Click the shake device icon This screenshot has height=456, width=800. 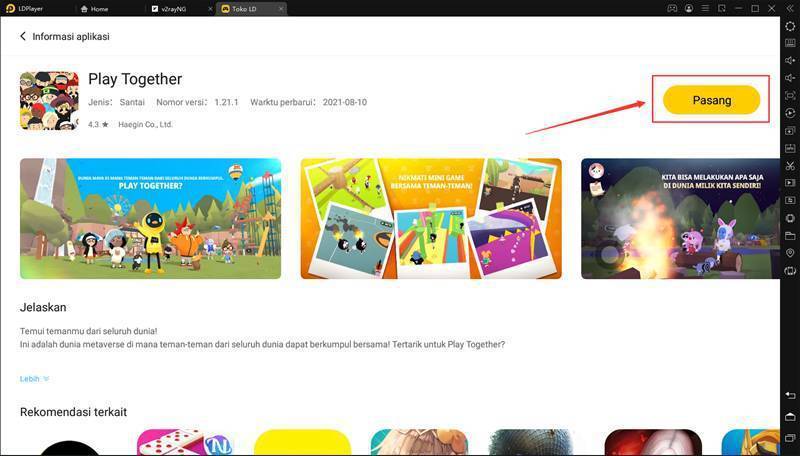point(790,218)
